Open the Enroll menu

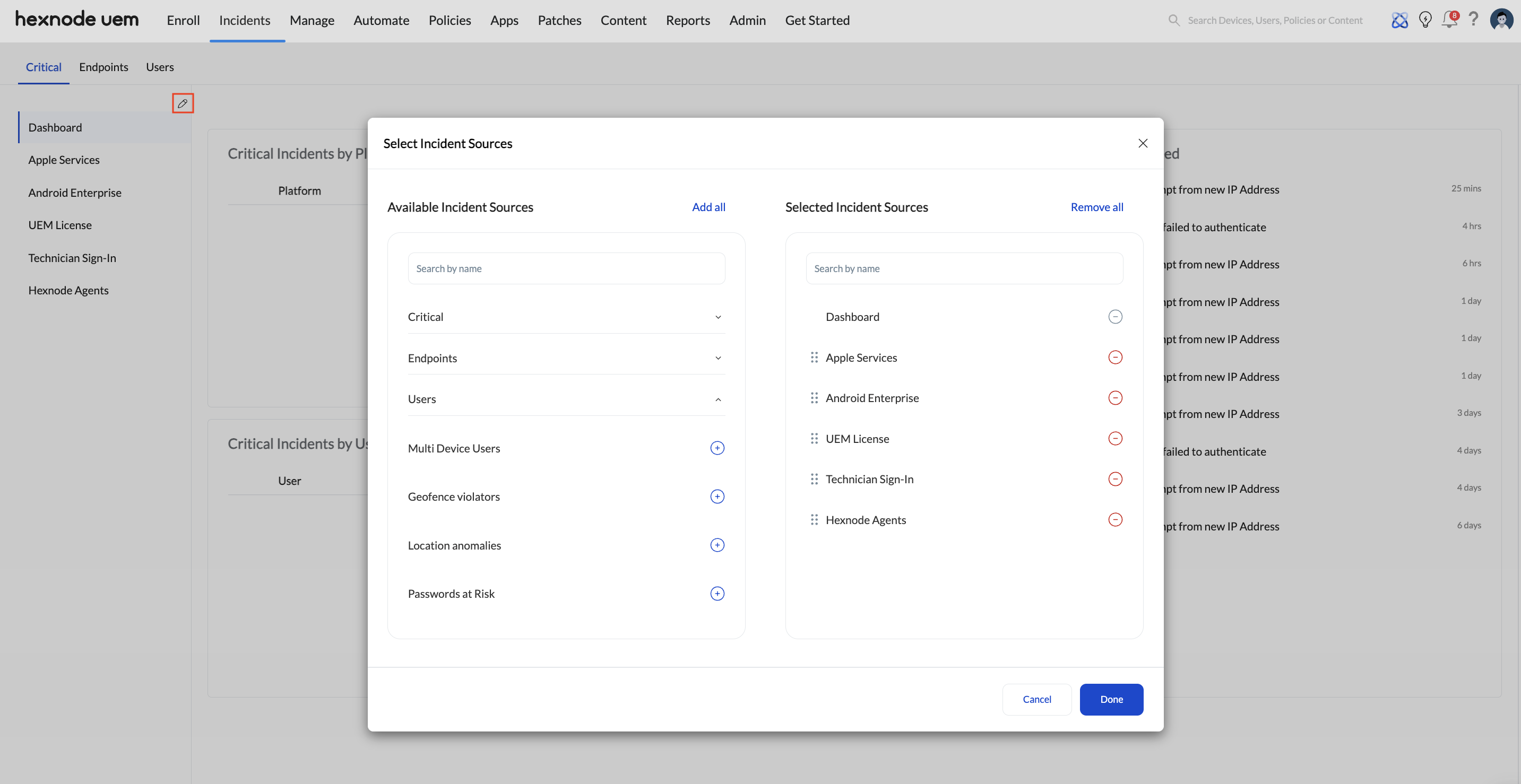183,20
